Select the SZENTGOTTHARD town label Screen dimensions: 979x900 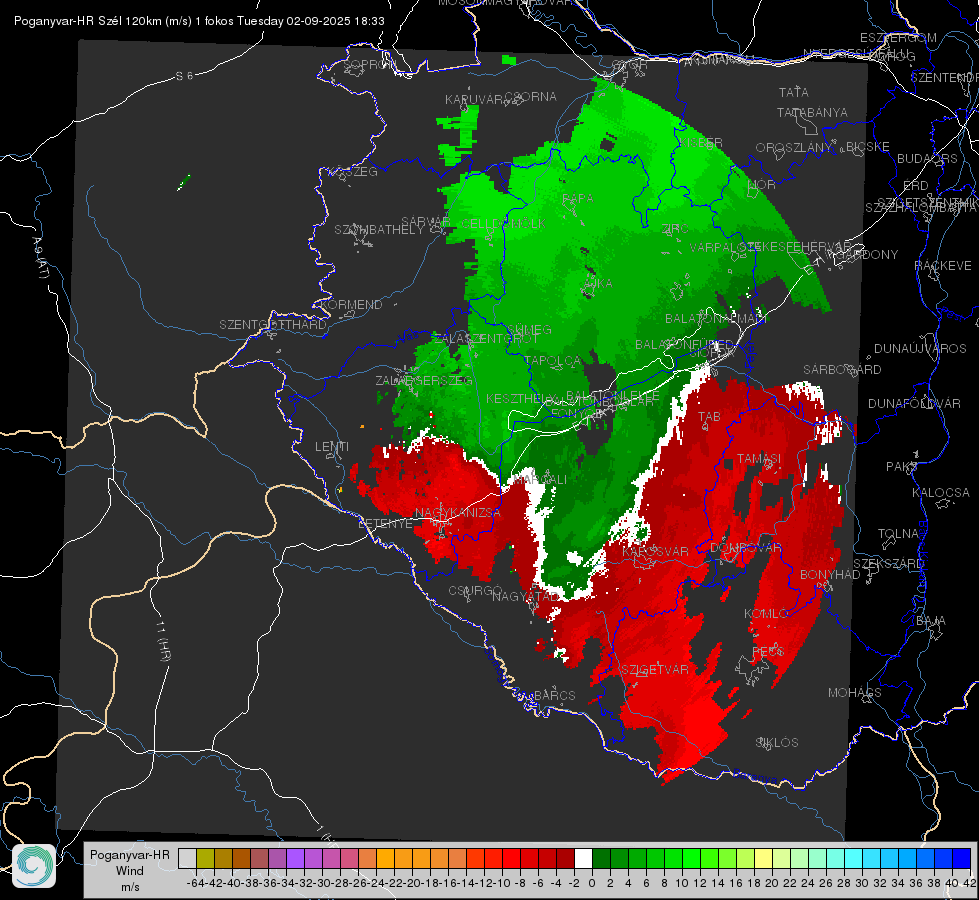273,325
